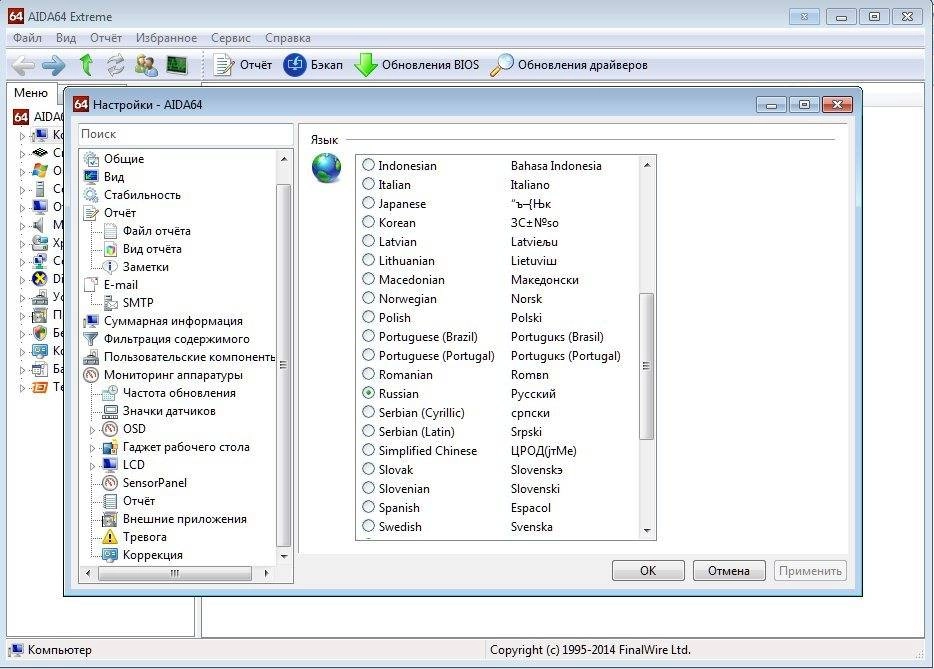Viewport: 934px width, 669px height.
Task: Select the Indonesian language radio button
Action: [369, 165]
